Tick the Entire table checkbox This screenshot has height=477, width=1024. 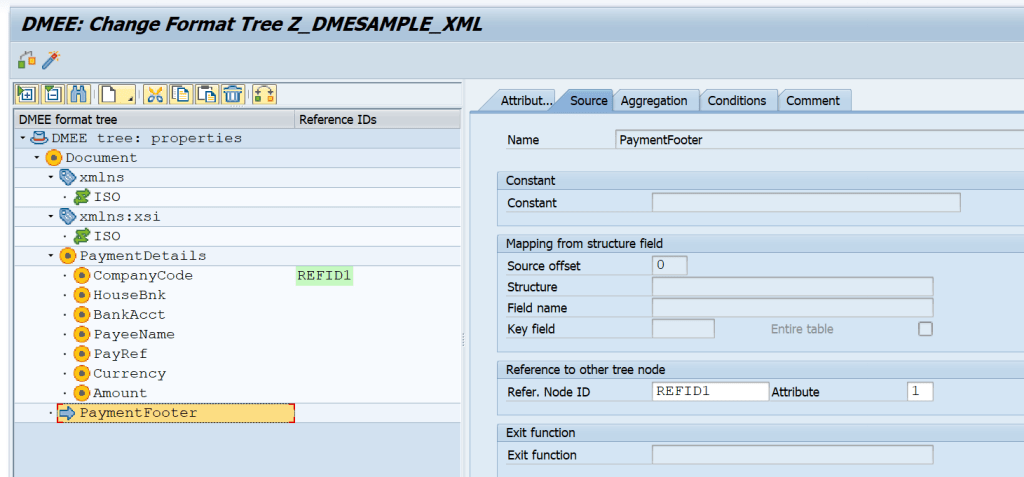[925, 329]
